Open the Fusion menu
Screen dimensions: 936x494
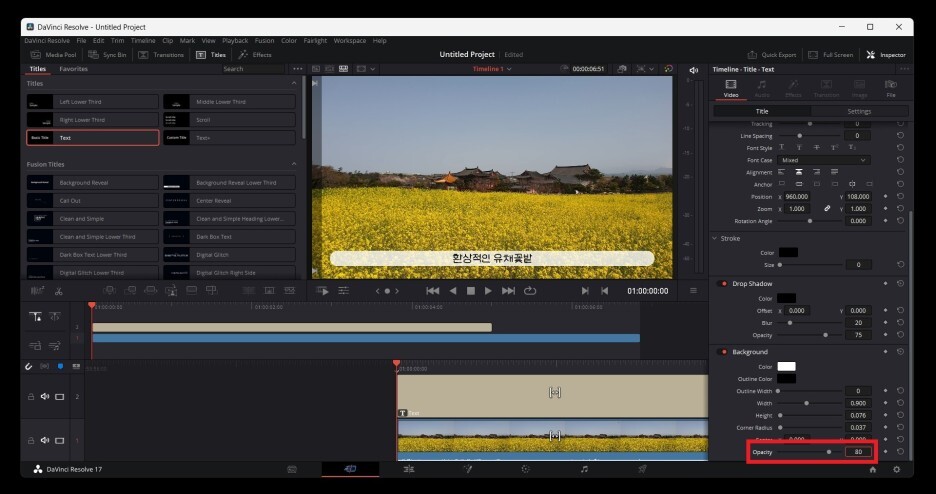[x=264, y=41]
